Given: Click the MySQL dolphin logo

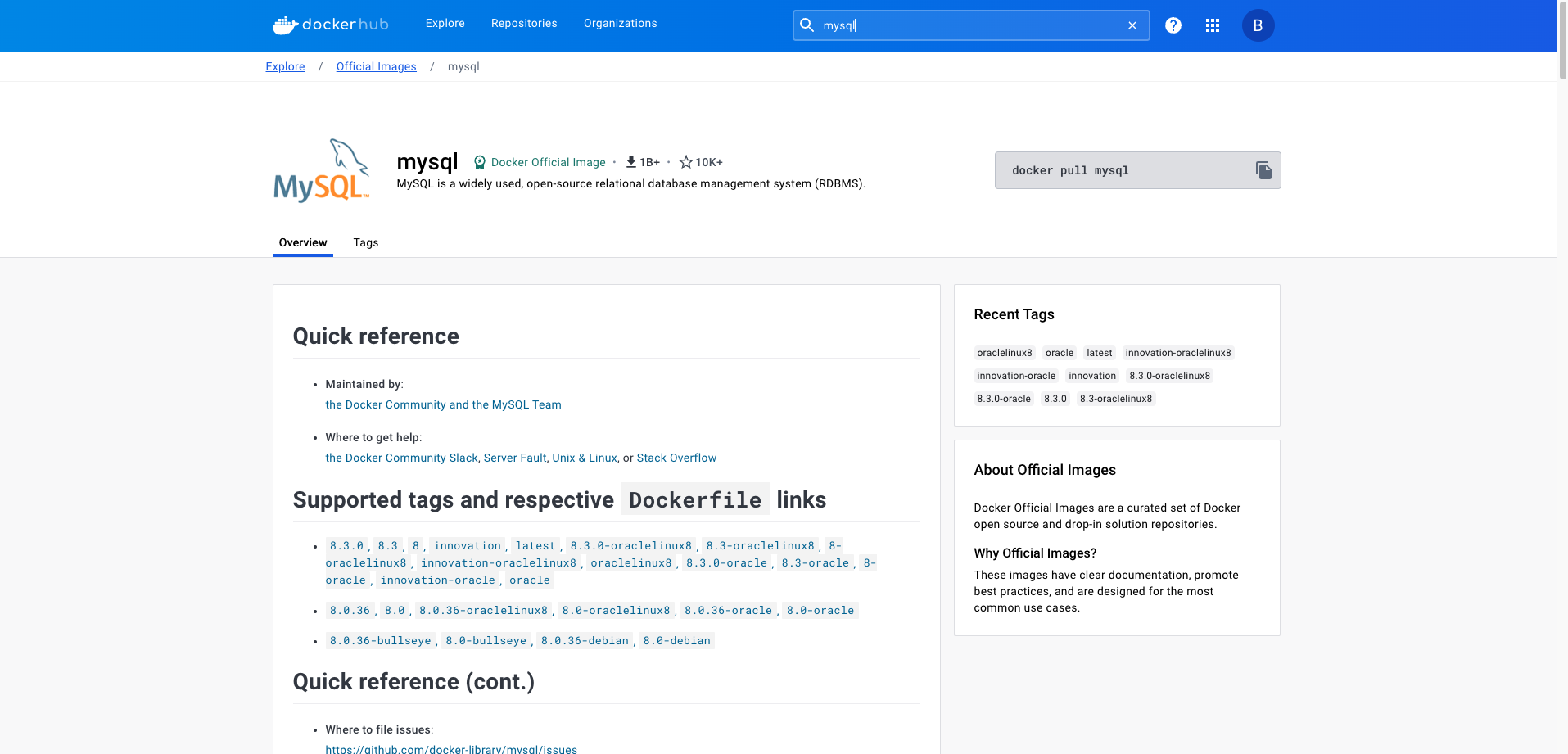Looking at the screenshot, I should tap(321, 170).
